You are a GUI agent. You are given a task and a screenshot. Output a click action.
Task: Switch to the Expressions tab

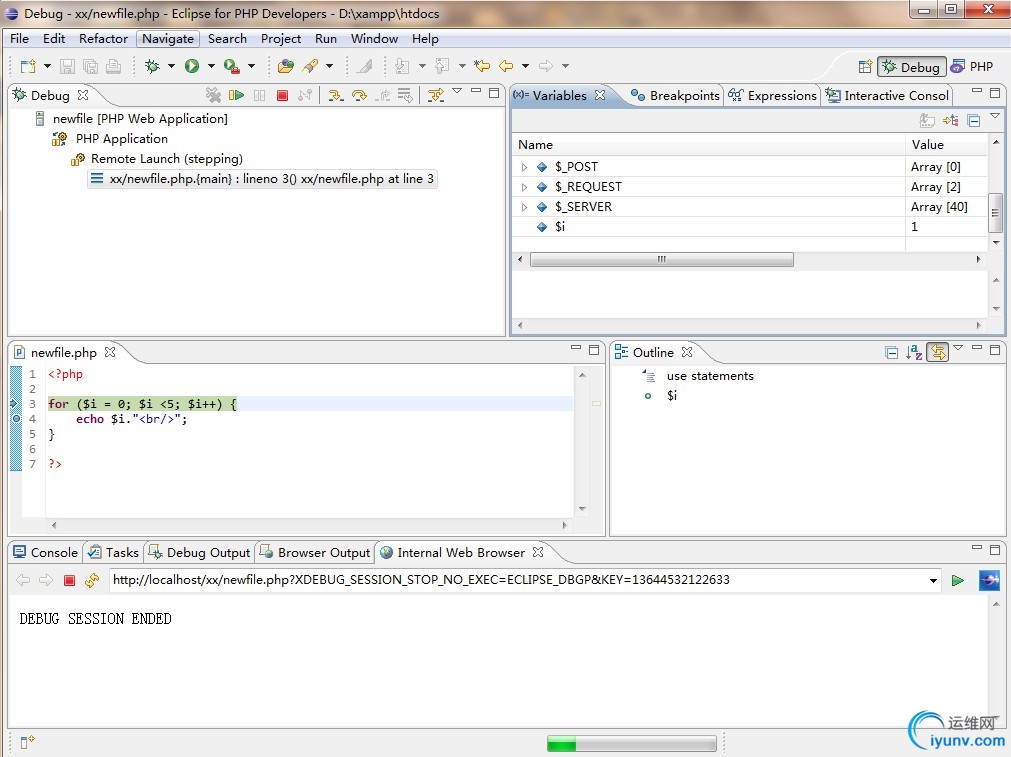click(x=772, y=95)
